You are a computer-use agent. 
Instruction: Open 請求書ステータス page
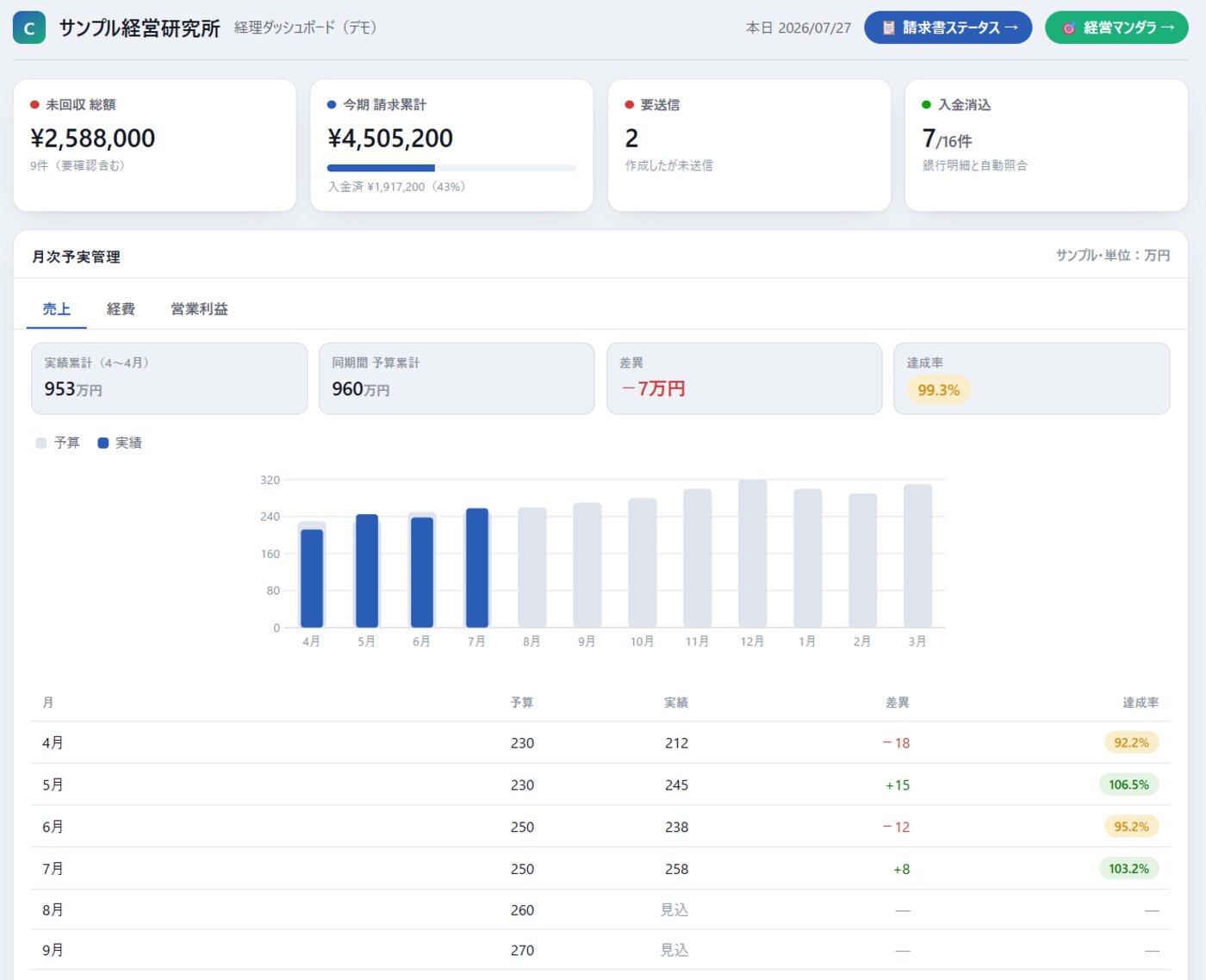click(948, 28)
